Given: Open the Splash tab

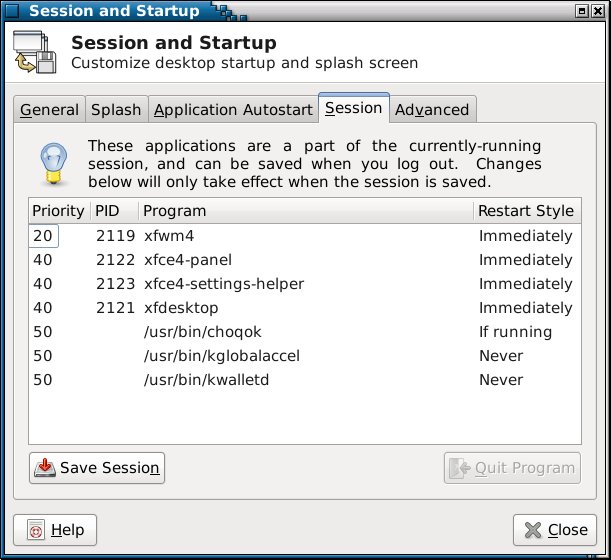Looking at the screenshot, I should [x=117, y=110].
